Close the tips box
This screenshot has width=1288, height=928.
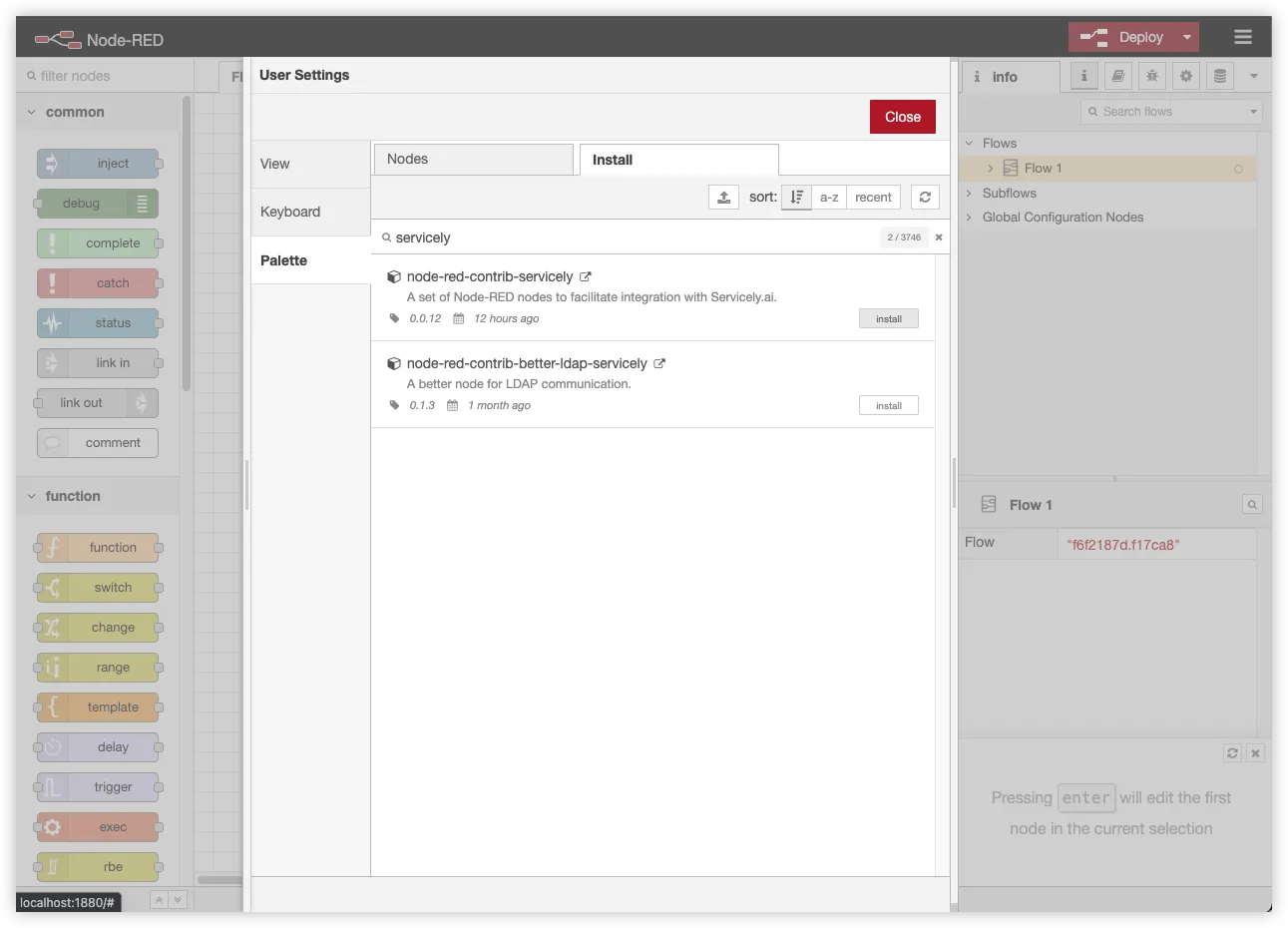coord(1255,753)
